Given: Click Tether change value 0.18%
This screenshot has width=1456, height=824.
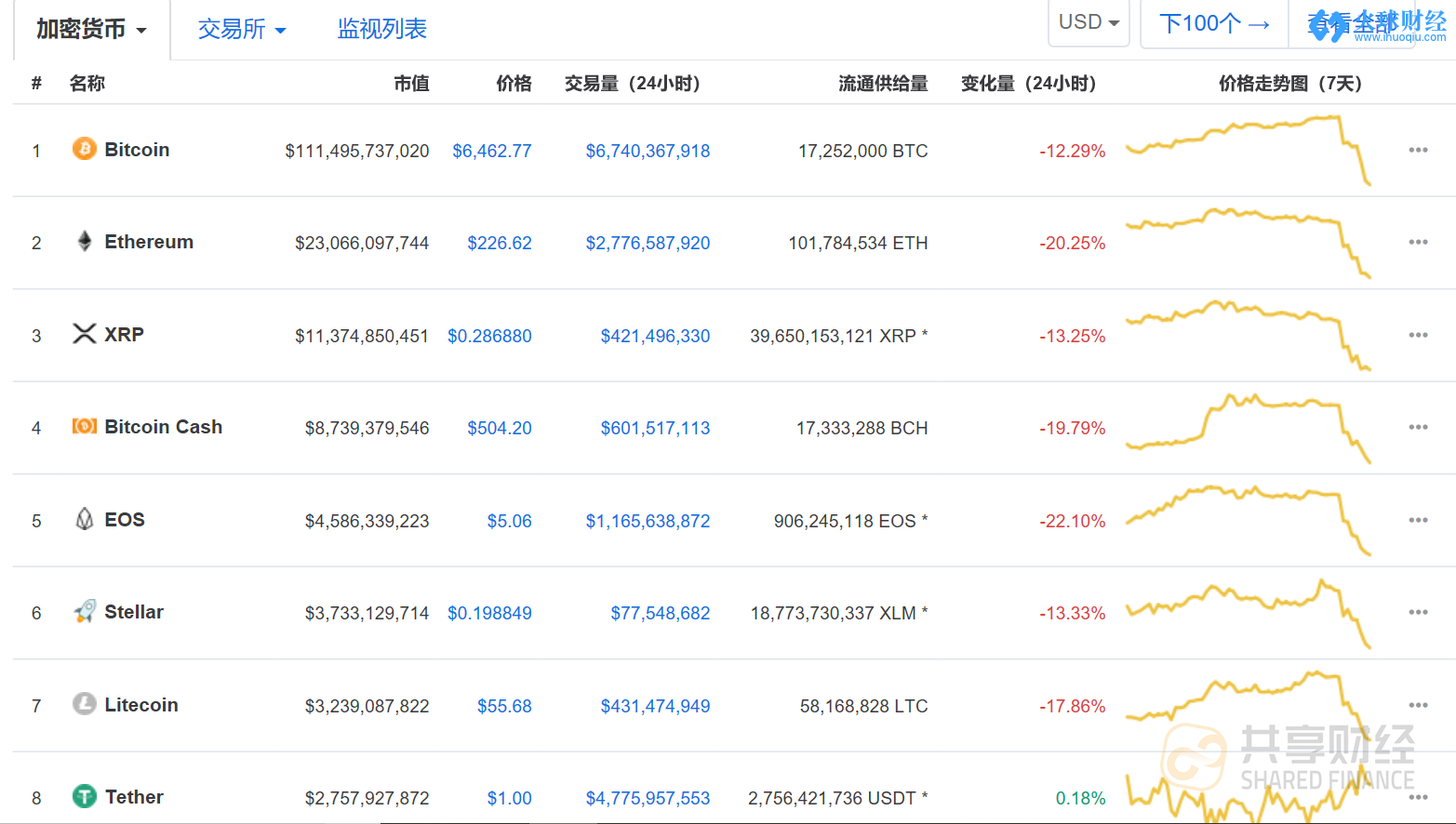Looking at the screenshot, I should pyautogui.click(x=1081, y=798).
